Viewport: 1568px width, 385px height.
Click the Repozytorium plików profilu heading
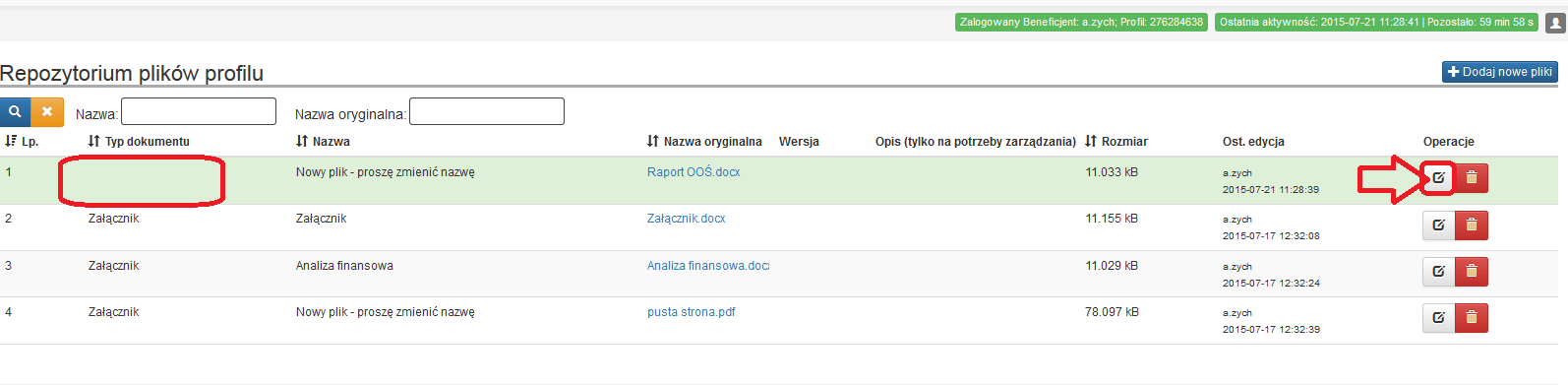[132, 73]
